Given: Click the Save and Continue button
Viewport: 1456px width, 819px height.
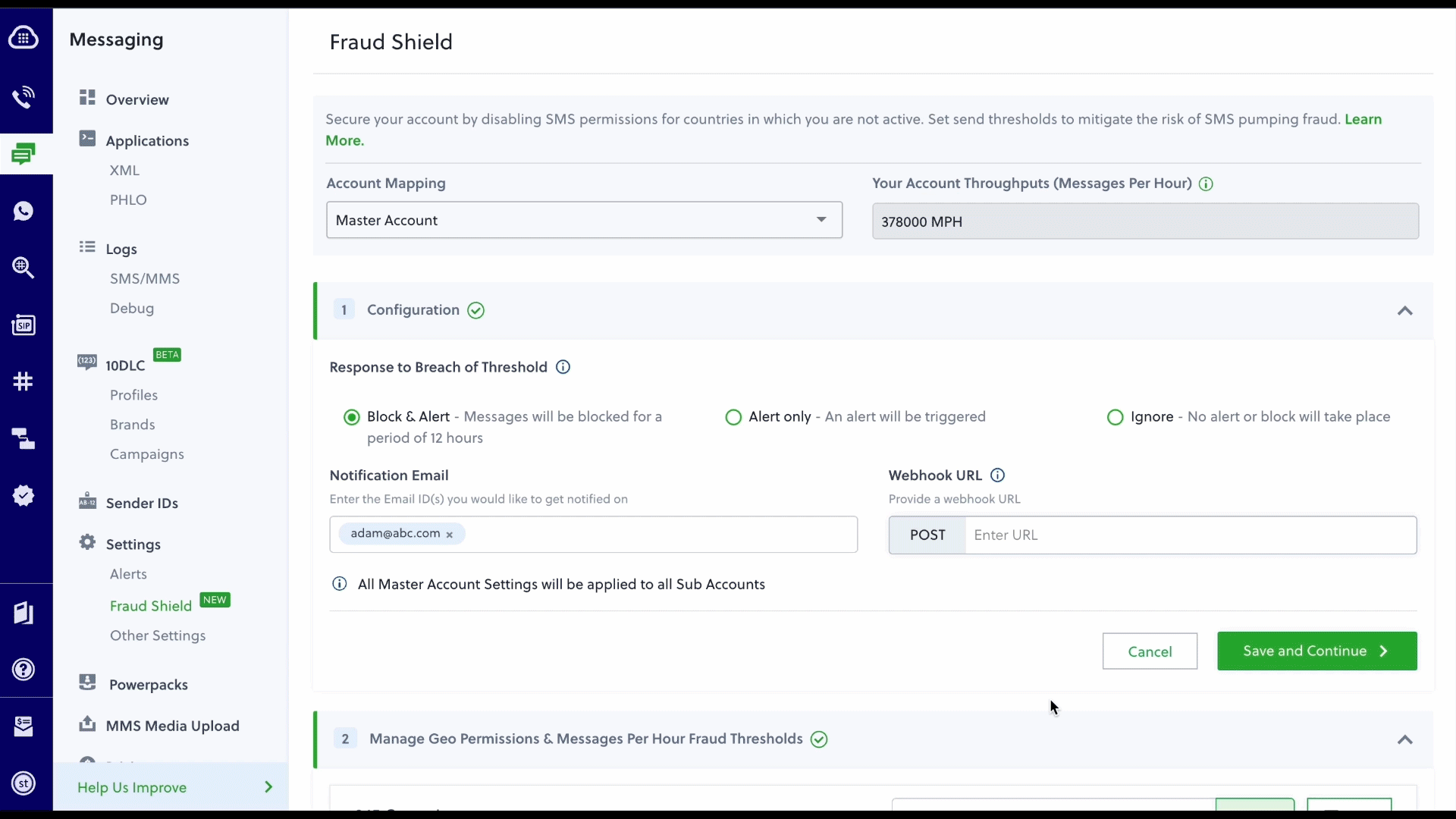Looking at the screenshot, I should [x=1316, y=651].
